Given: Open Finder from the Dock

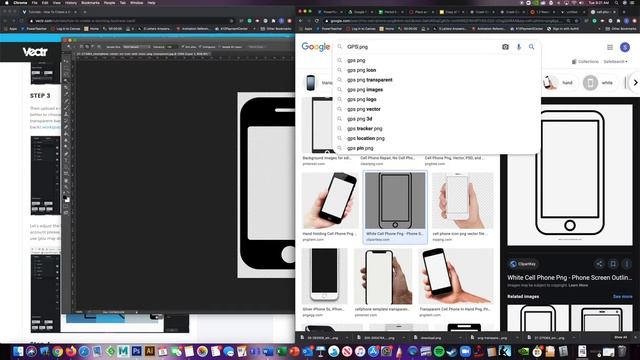Looking at the screenshot, I should tap(18, 351).
